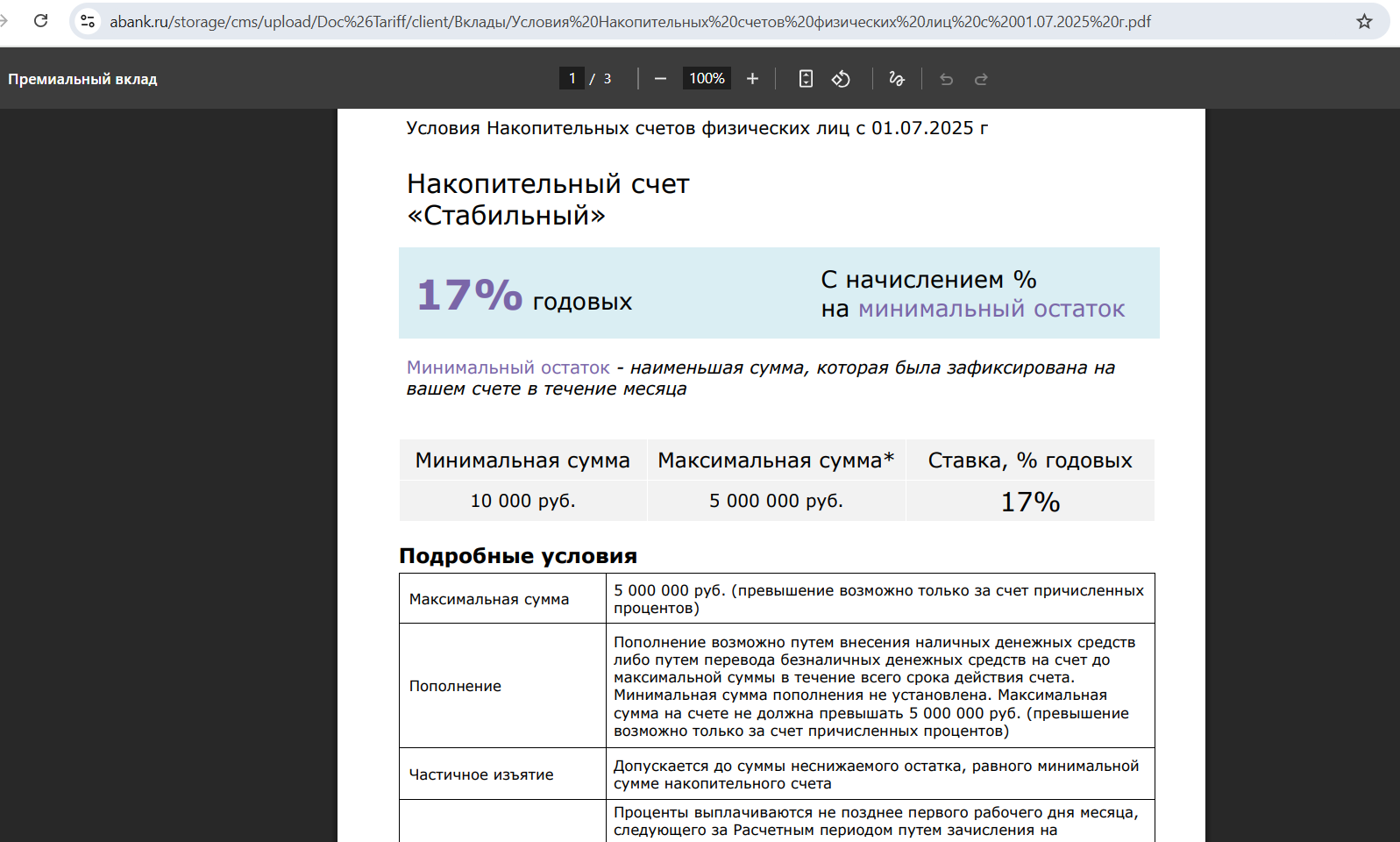1400x842 pixels.
Task: Zoom in with the plus button
Action: coord(752,79)
